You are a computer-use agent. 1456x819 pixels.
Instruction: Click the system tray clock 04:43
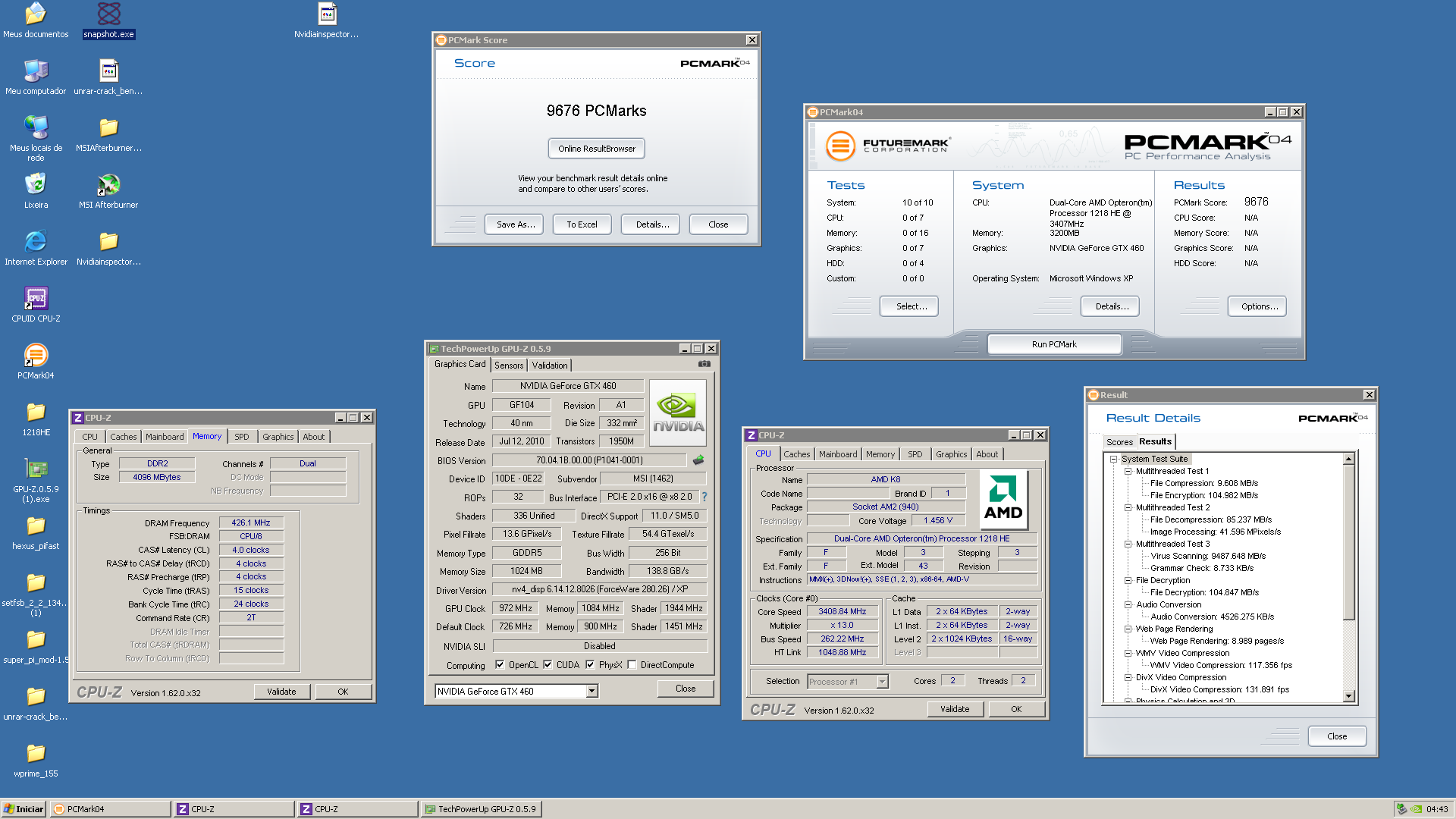pyautogui.click(x=1437, y=809)
